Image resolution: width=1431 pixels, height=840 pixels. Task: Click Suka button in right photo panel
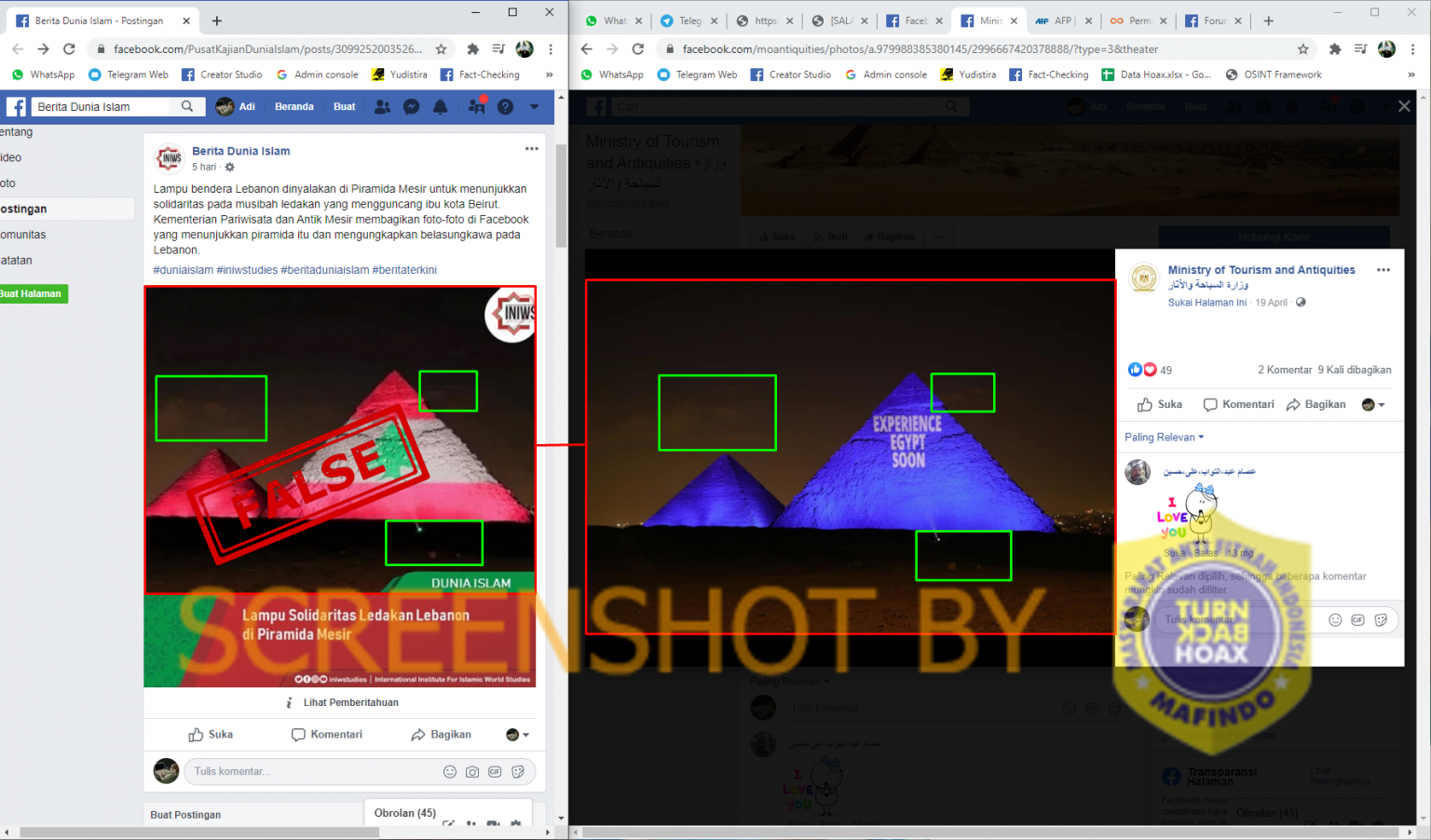pyautogui.click(x=1160, y=404)
